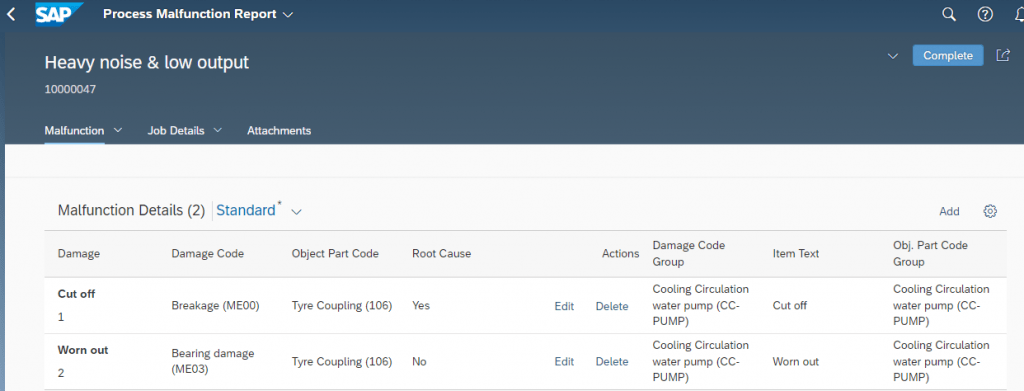The height and width of the screenshot is (391, 1024).
Task: Click the Damage Code Group column header
Action: tap(689, 254)
